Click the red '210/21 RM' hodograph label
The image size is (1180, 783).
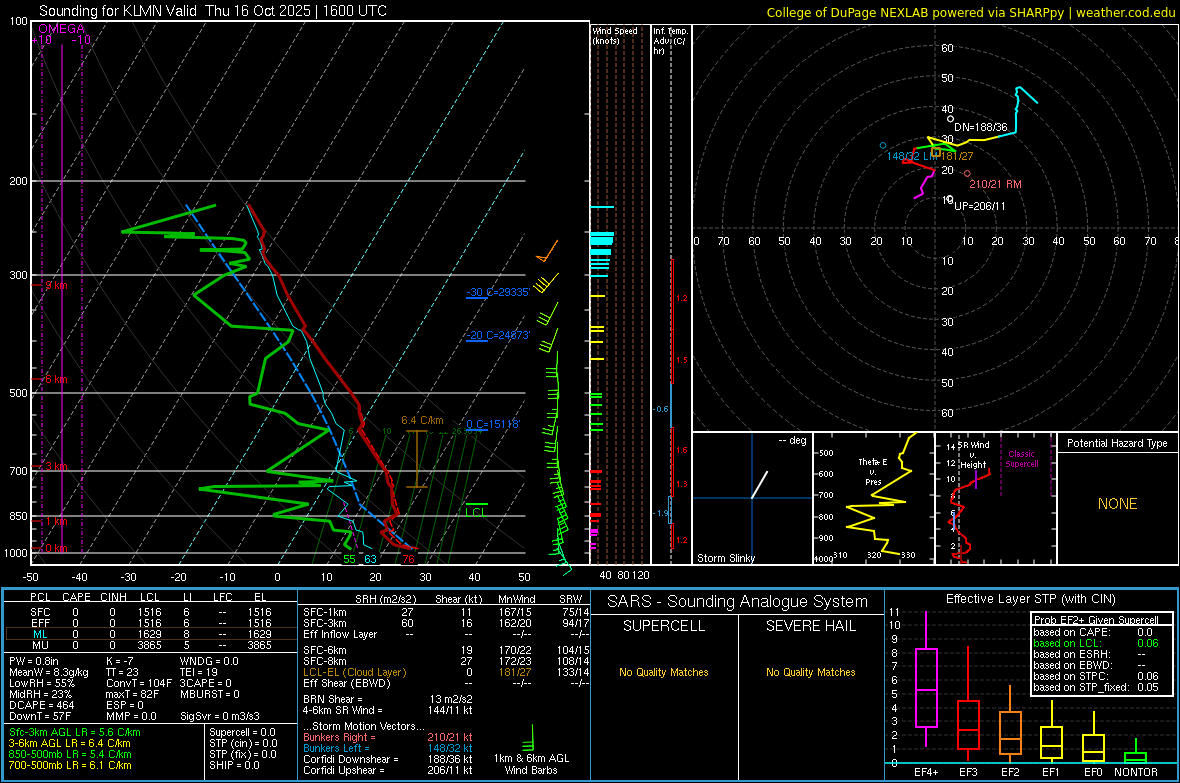[995, 184]
